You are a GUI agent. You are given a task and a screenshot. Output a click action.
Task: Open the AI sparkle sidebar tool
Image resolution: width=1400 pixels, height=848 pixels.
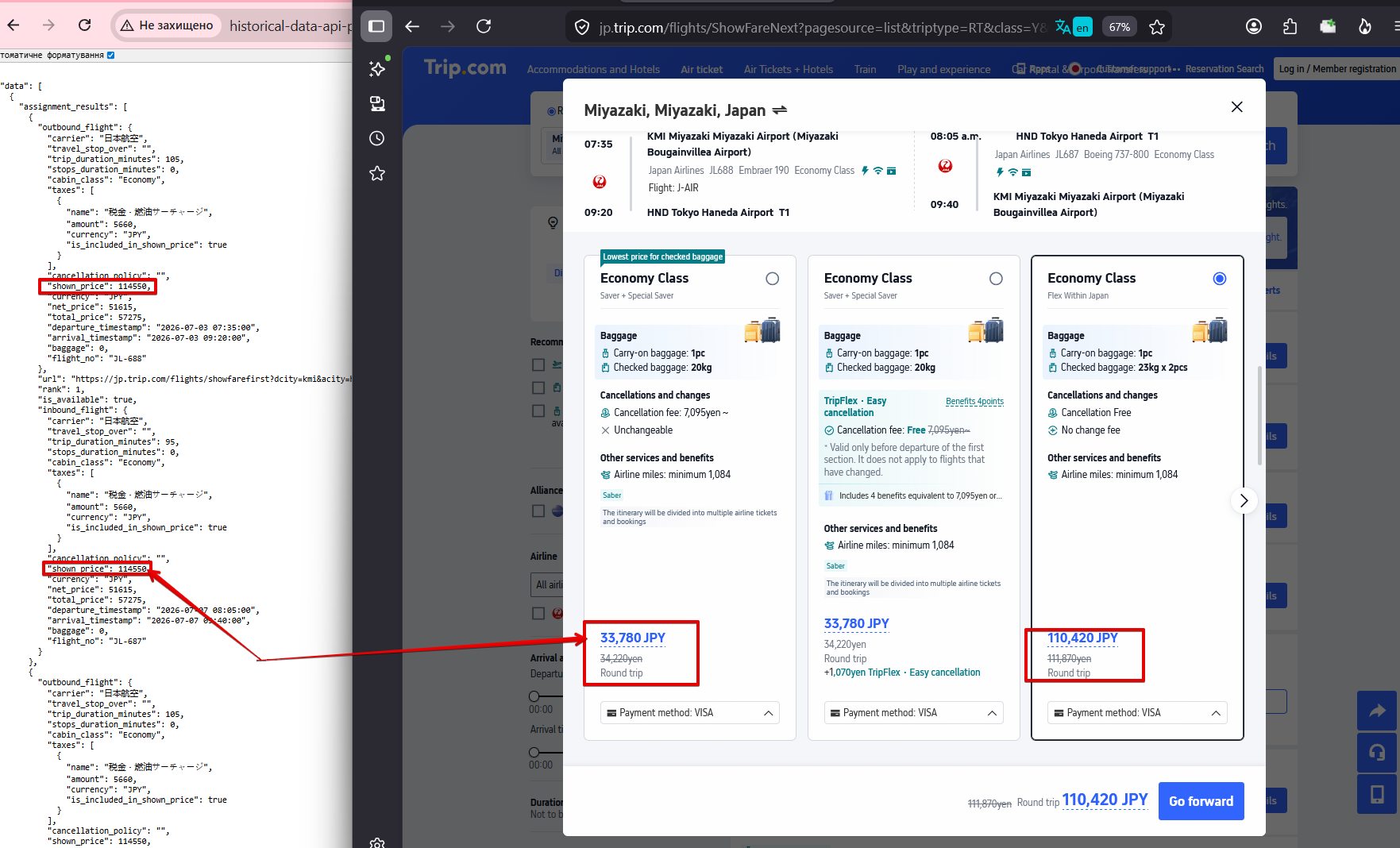click(377, 68)
